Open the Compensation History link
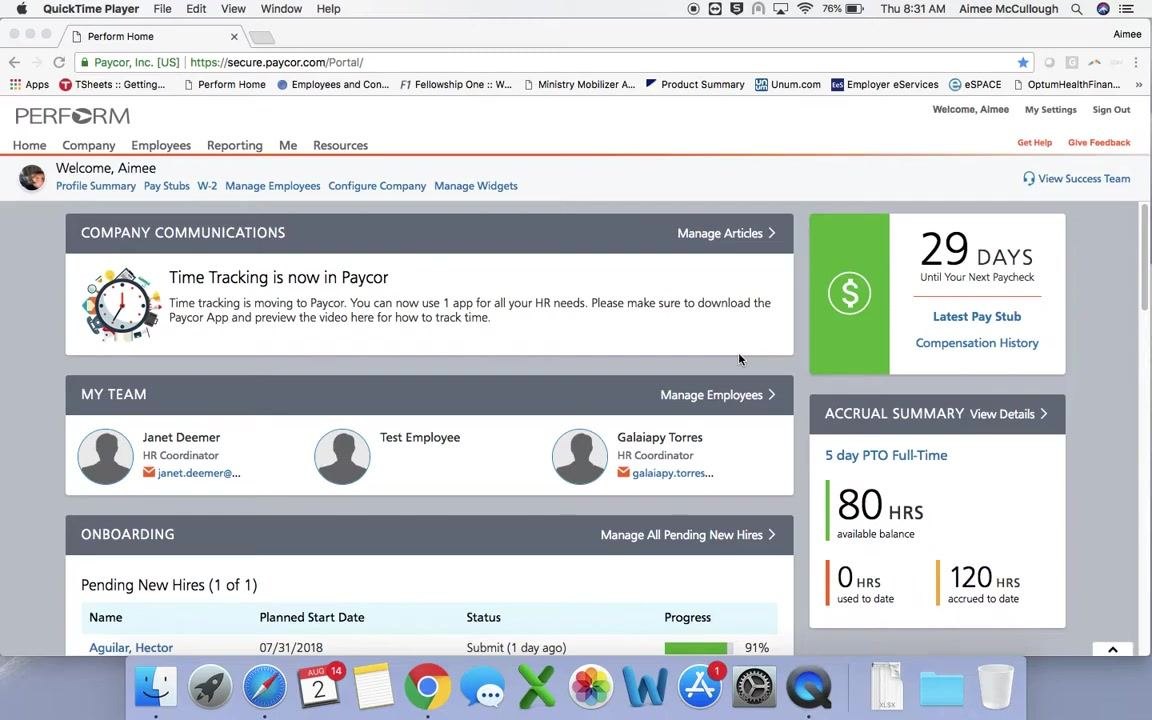This screenshot has height=720, width=1152. [x=976, y=343]
